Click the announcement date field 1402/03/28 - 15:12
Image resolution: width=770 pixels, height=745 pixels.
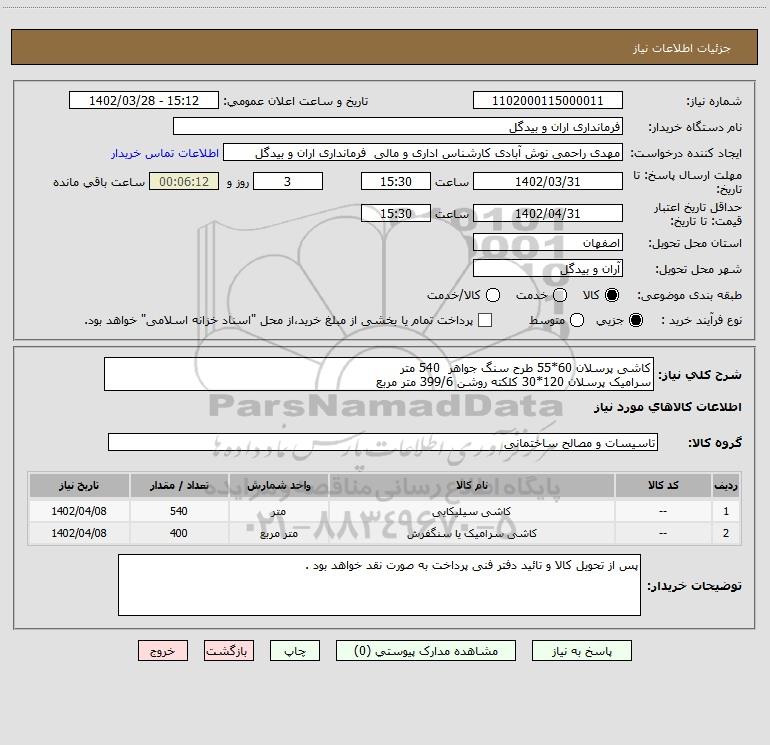click(144, 101)
